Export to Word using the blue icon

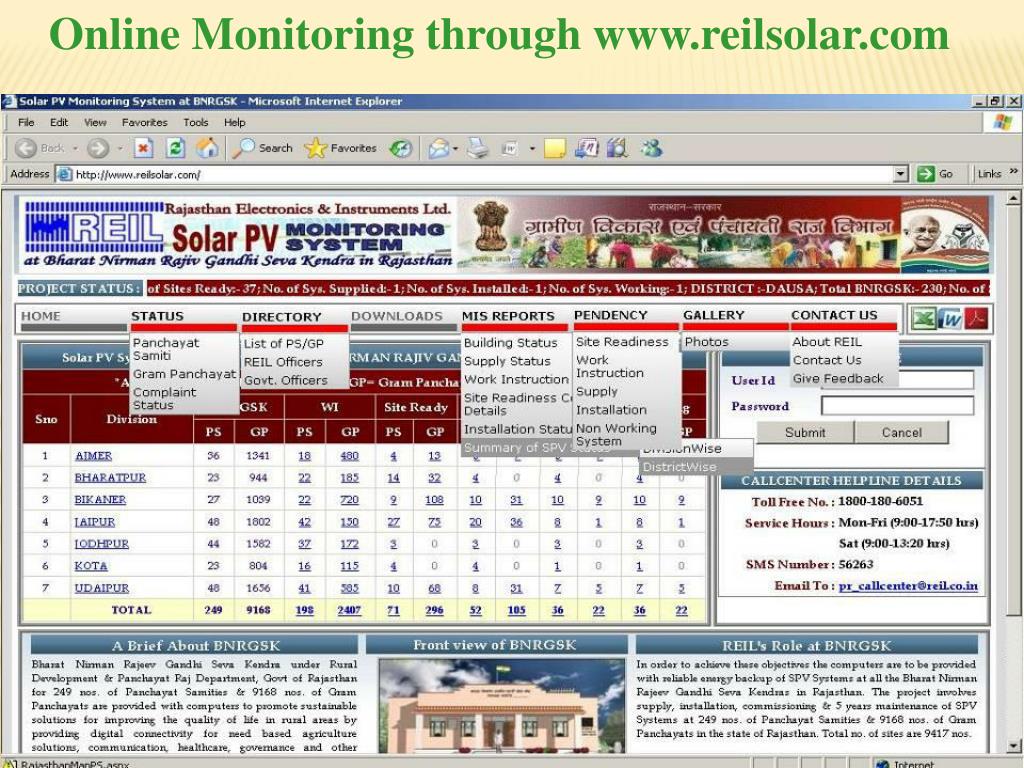coord(951,319)
